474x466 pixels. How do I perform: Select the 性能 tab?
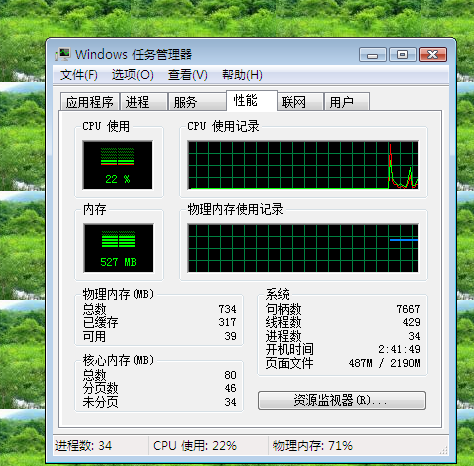coord(252,100)
